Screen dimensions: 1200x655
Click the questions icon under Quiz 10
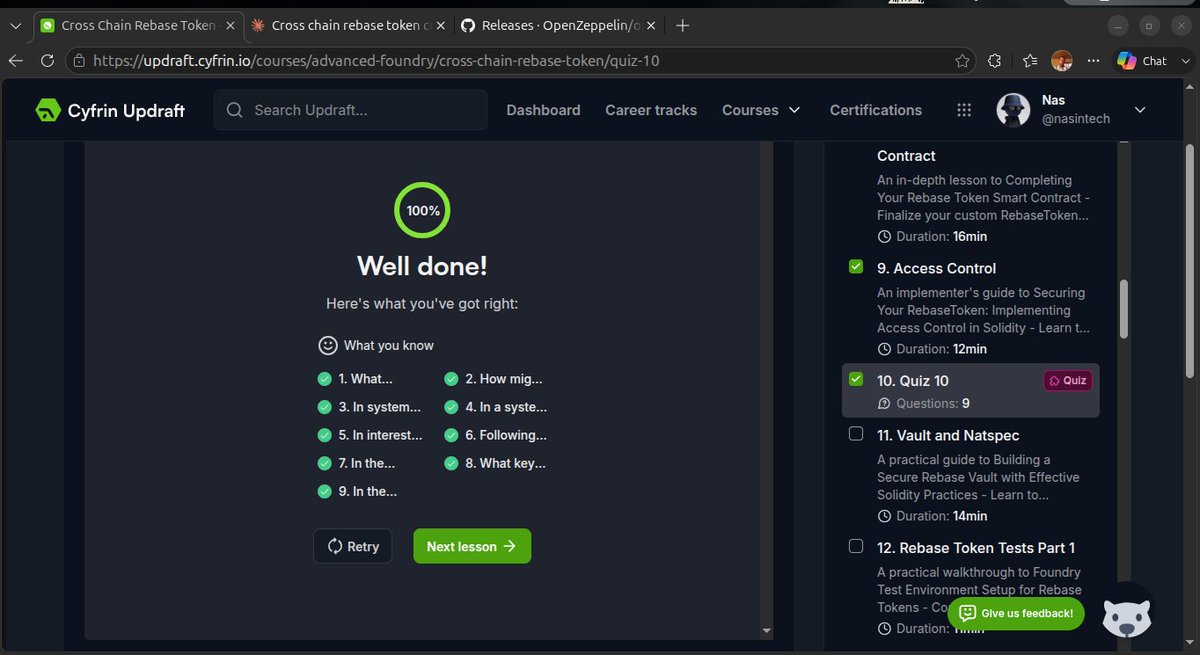pyautogui.click(x=883, y=404)
